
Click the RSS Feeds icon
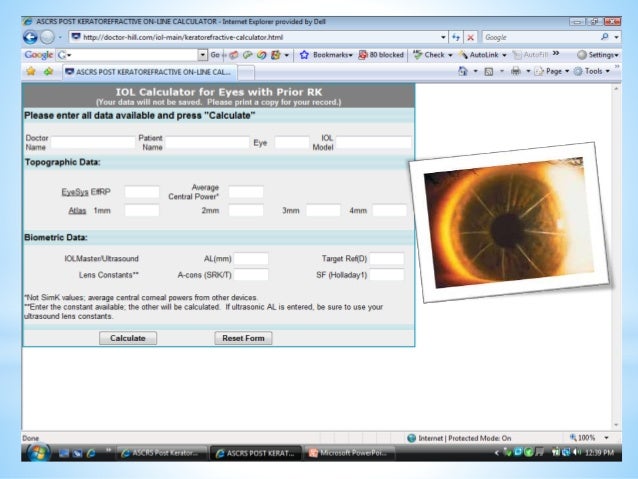tap(489, 72)
